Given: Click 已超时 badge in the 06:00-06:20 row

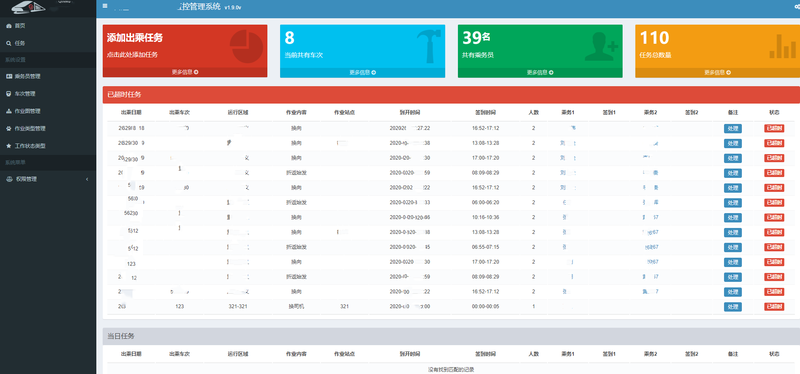Looking at the screenshot, I should click(x=774, y=203).
